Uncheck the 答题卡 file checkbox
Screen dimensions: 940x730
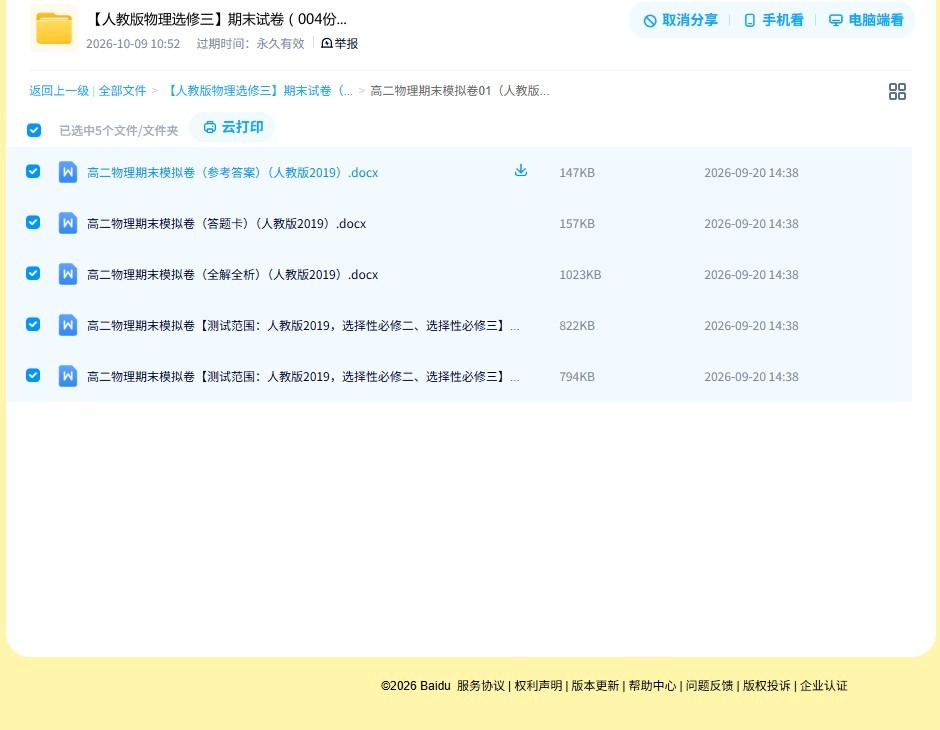tap(33, 222)
